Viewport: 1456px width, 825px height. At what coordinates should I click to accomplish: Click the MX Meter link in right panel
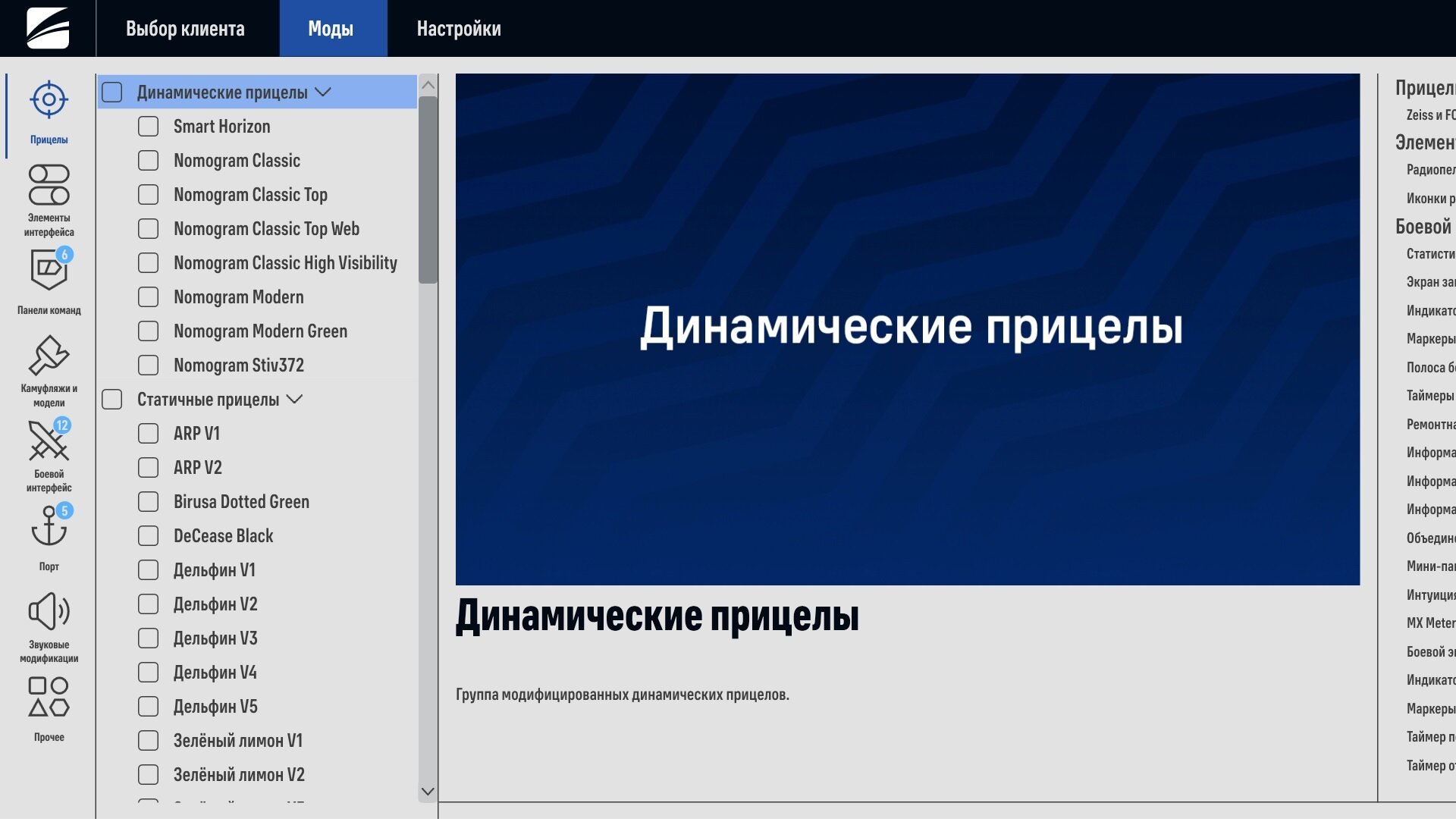pyautogui.click(x=1430, y=623)
